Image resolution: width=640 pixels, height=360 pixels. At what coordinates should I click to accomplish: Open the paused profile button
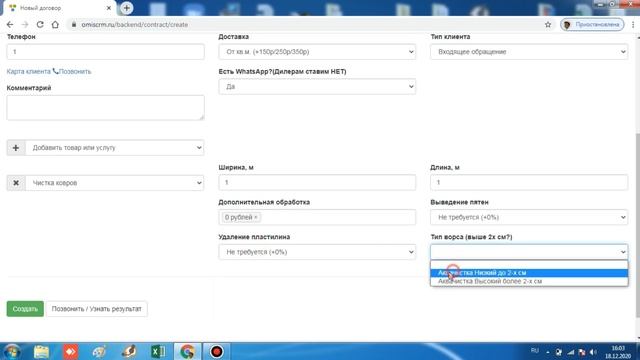[592, 24]
